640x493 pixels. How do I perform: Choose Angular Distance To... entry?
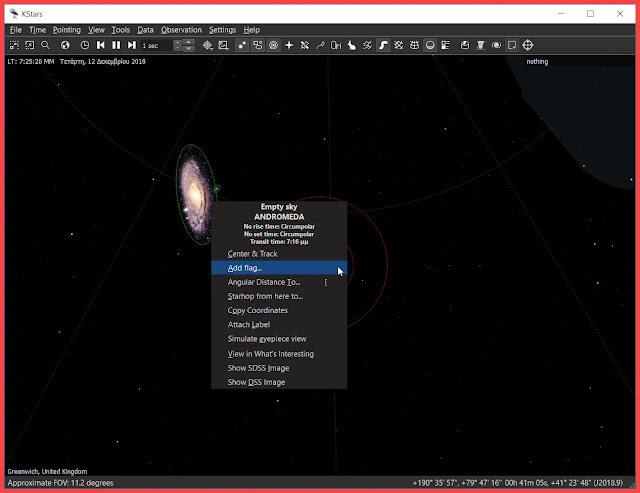[279, 282]
